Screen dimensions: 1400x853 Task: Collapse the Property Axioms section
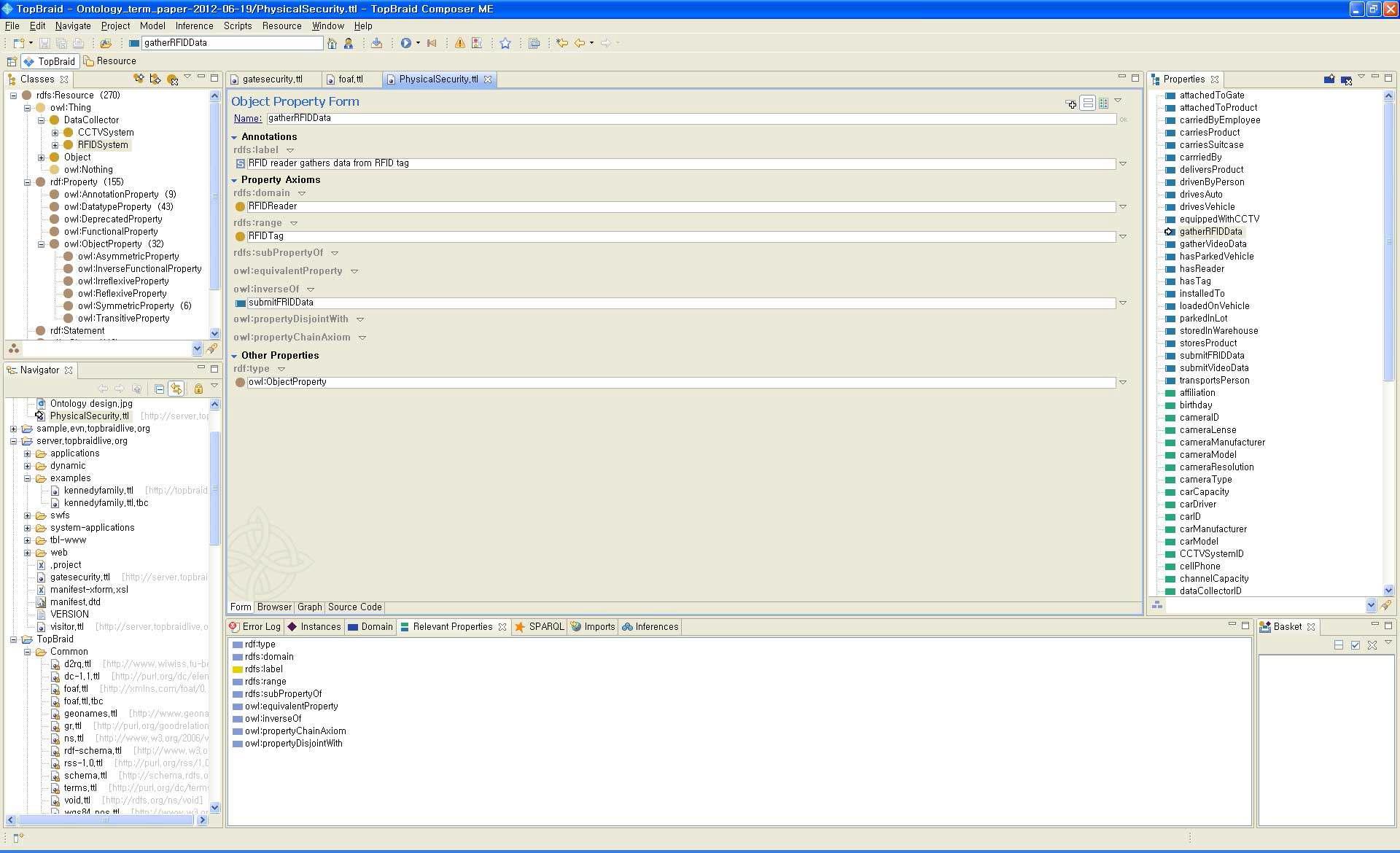pos(234,180)
